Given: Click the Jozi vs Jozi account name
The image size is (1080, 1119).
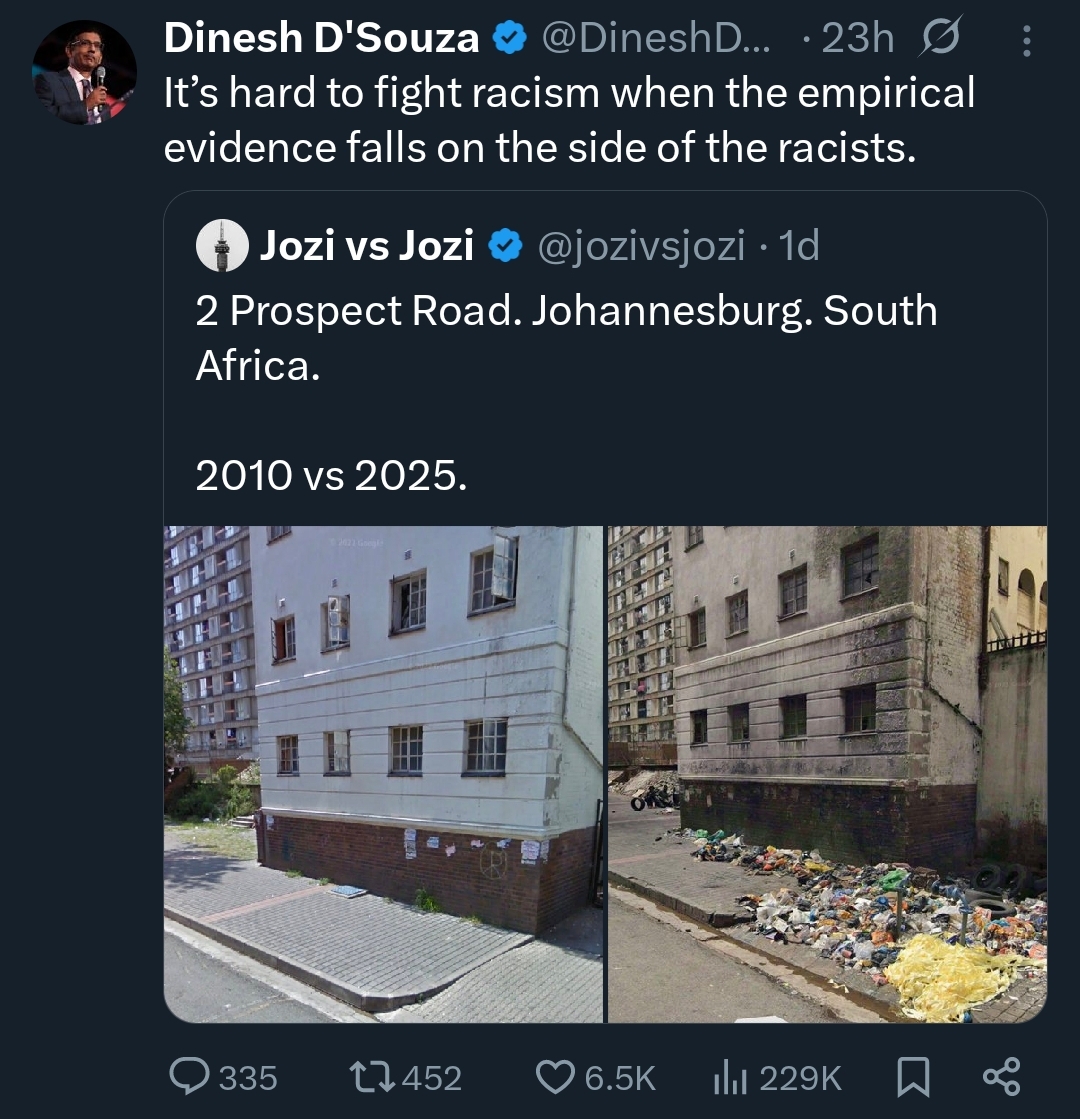Looking at the screenshot, I should (x=366, y=245).
